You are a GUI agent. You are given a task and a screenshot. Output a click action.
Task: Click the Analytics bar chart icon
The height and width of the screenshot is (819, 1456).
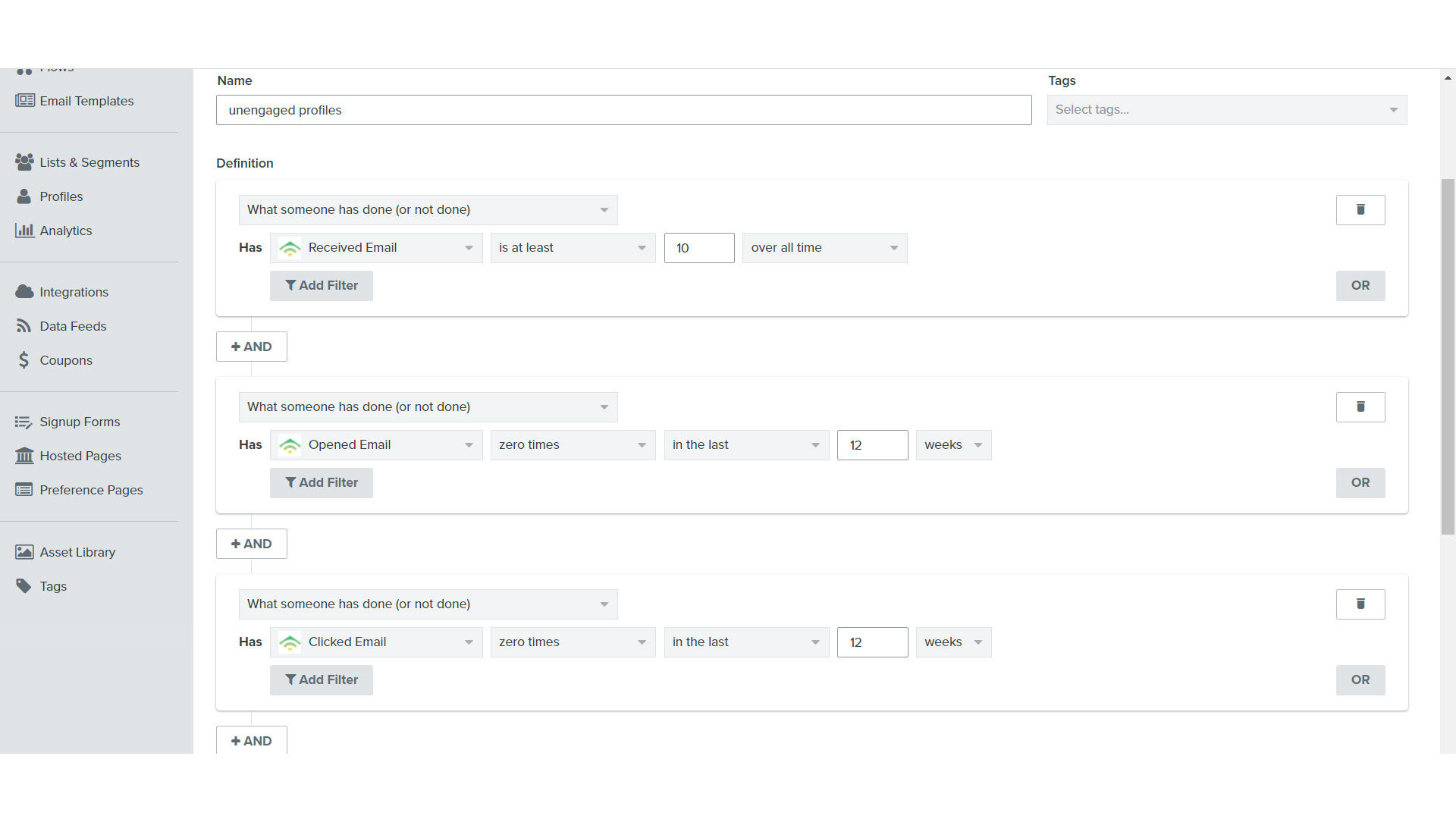(24, 231)
